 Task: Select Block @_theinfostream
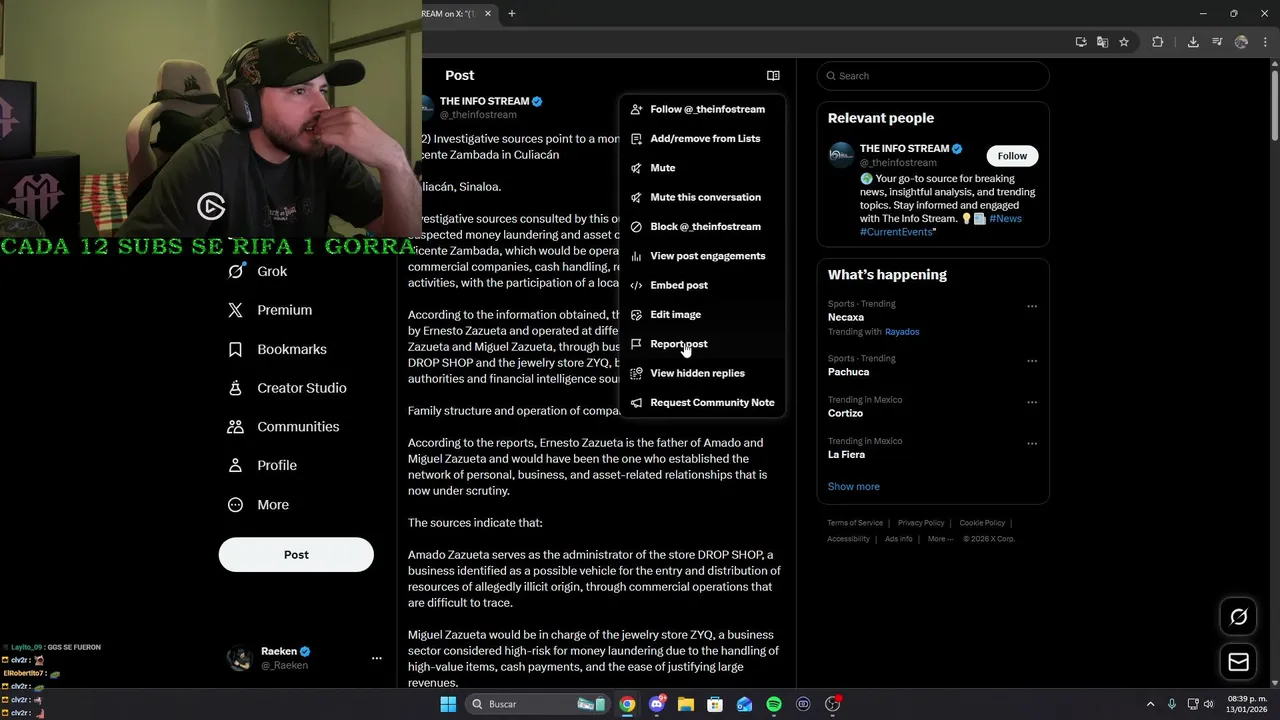pos(702,226)
